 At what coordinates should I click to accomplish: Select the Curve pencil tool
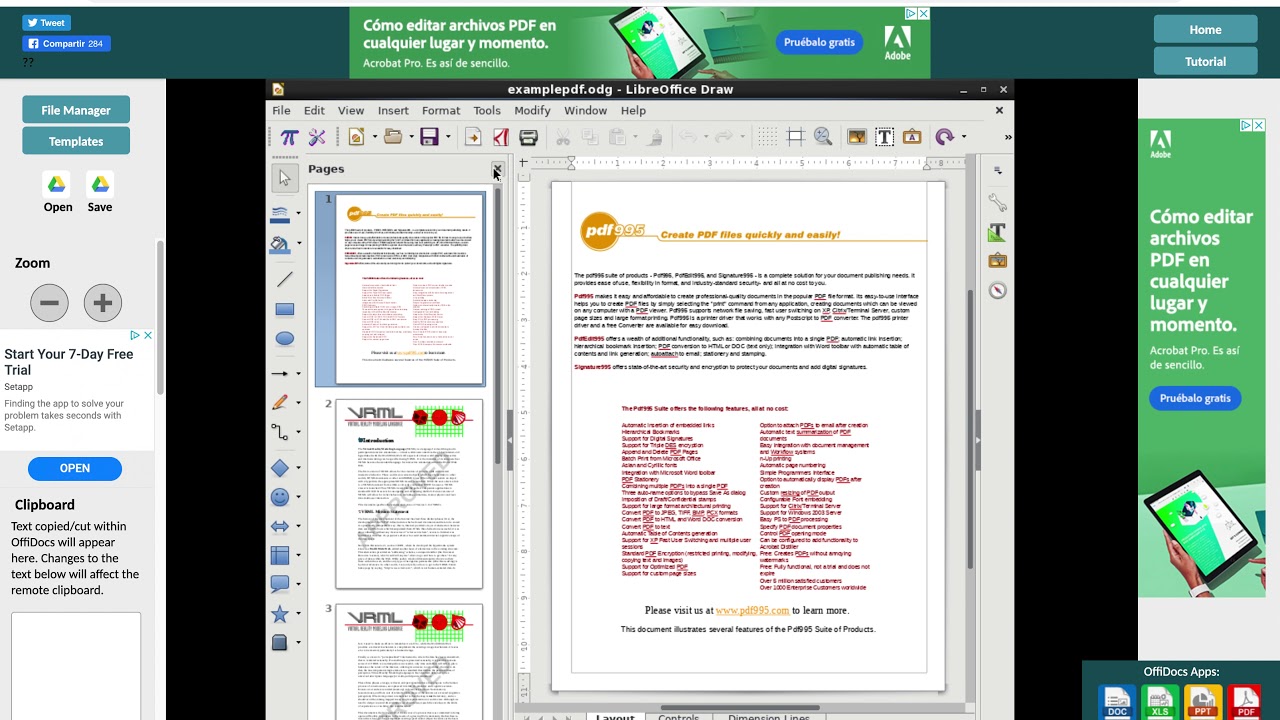[x=280, y=402]
